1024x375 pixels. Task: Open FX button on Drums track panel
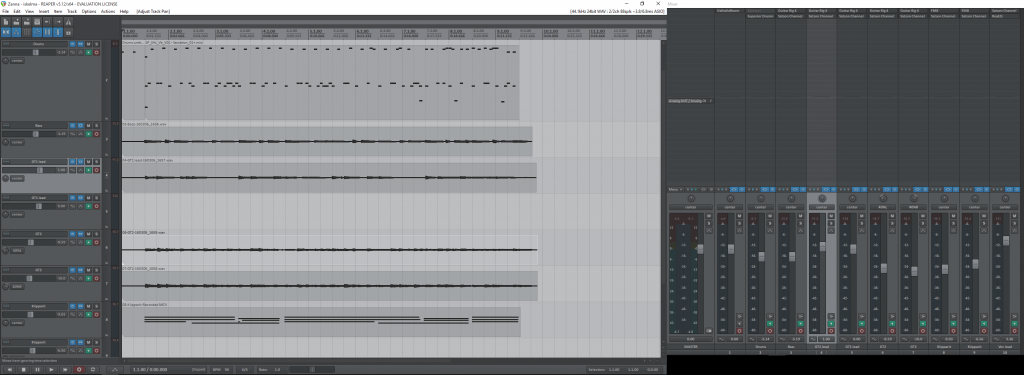click(x=80, y=44)
